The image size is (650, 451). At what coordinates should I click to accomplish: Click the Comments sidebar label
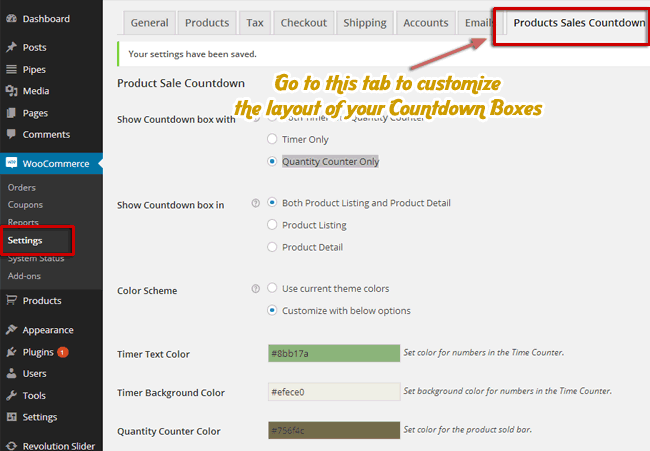46,135
